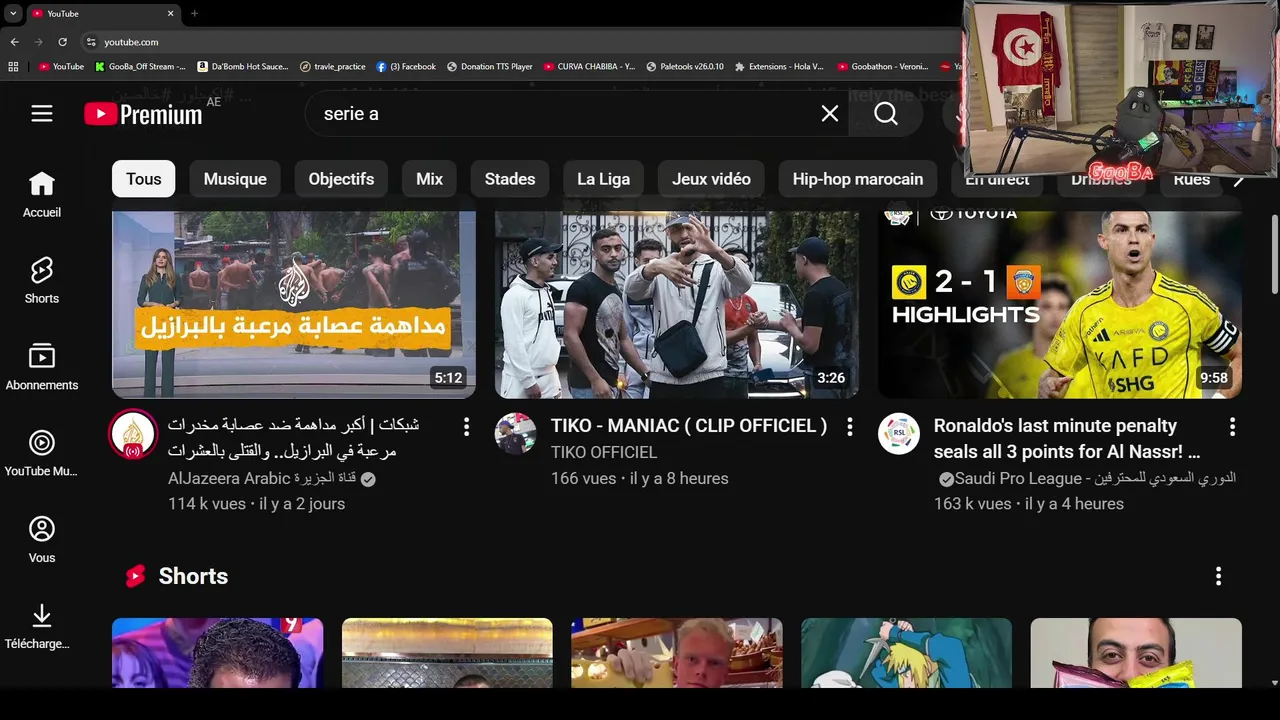The image size is (1280, 720).
Task: Select the Tous filter chip
Action: pyautogui.click(x=143, y=179)
